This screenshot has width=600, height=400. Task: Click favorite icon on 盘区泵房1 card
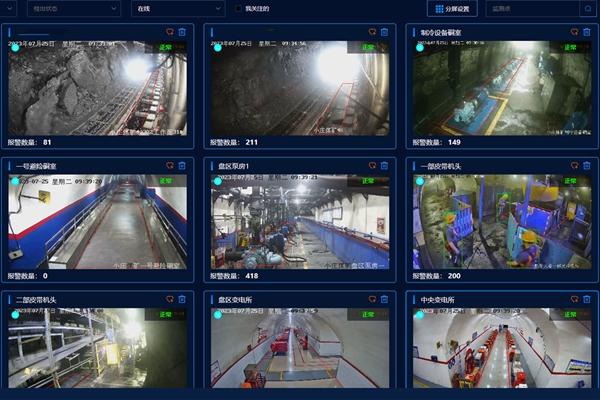(x=372, y=165)
